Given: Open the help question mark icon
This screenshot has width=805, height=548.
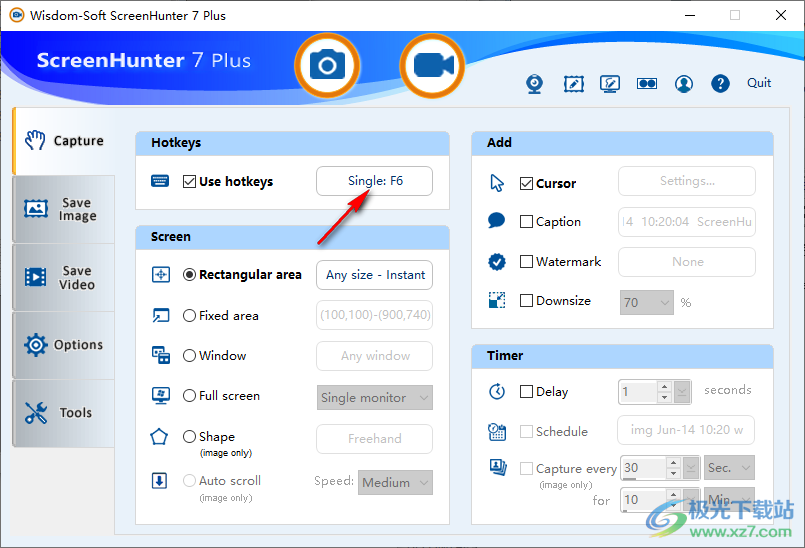Looking at the screenshot, I should (720, 84).
